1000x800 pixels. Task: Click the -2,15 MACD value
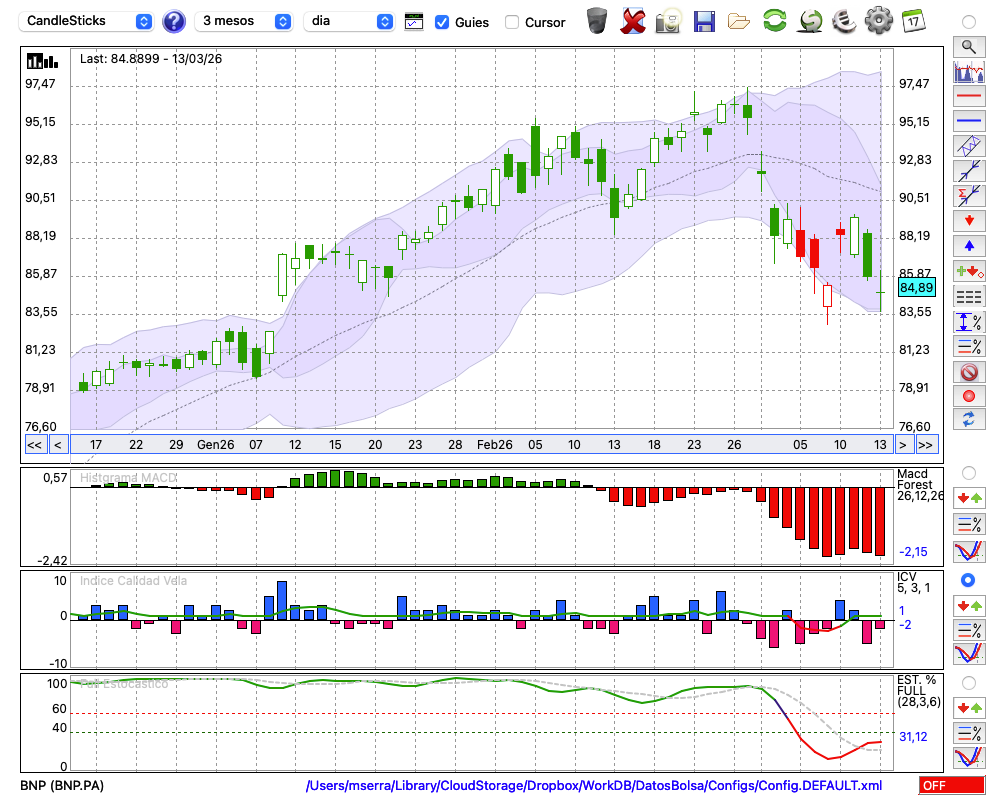pos(913,552)
